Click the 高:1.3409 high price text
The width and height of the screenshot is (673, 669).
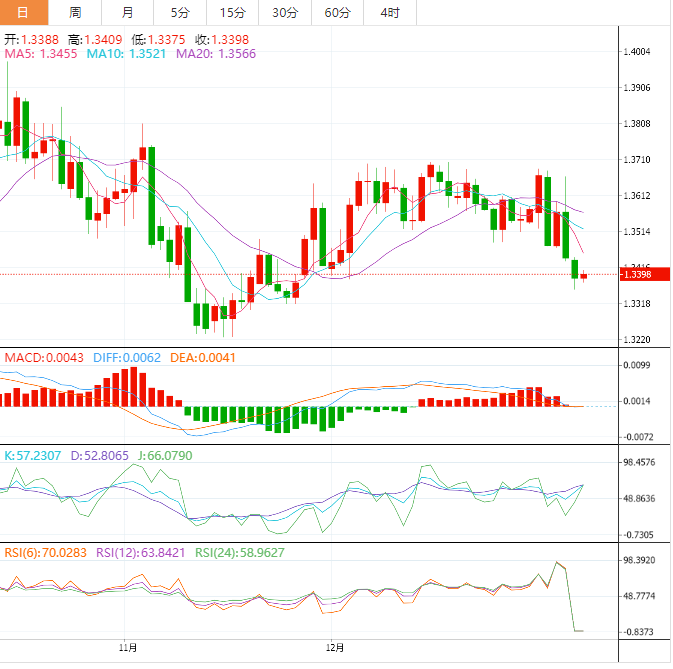click(x=95, y=40)
